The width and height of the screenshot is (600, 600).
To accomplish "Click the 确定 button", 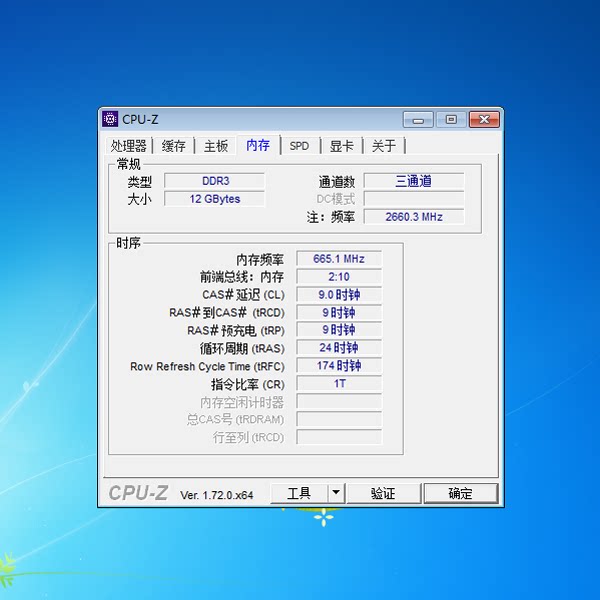I will click(461, 493).
